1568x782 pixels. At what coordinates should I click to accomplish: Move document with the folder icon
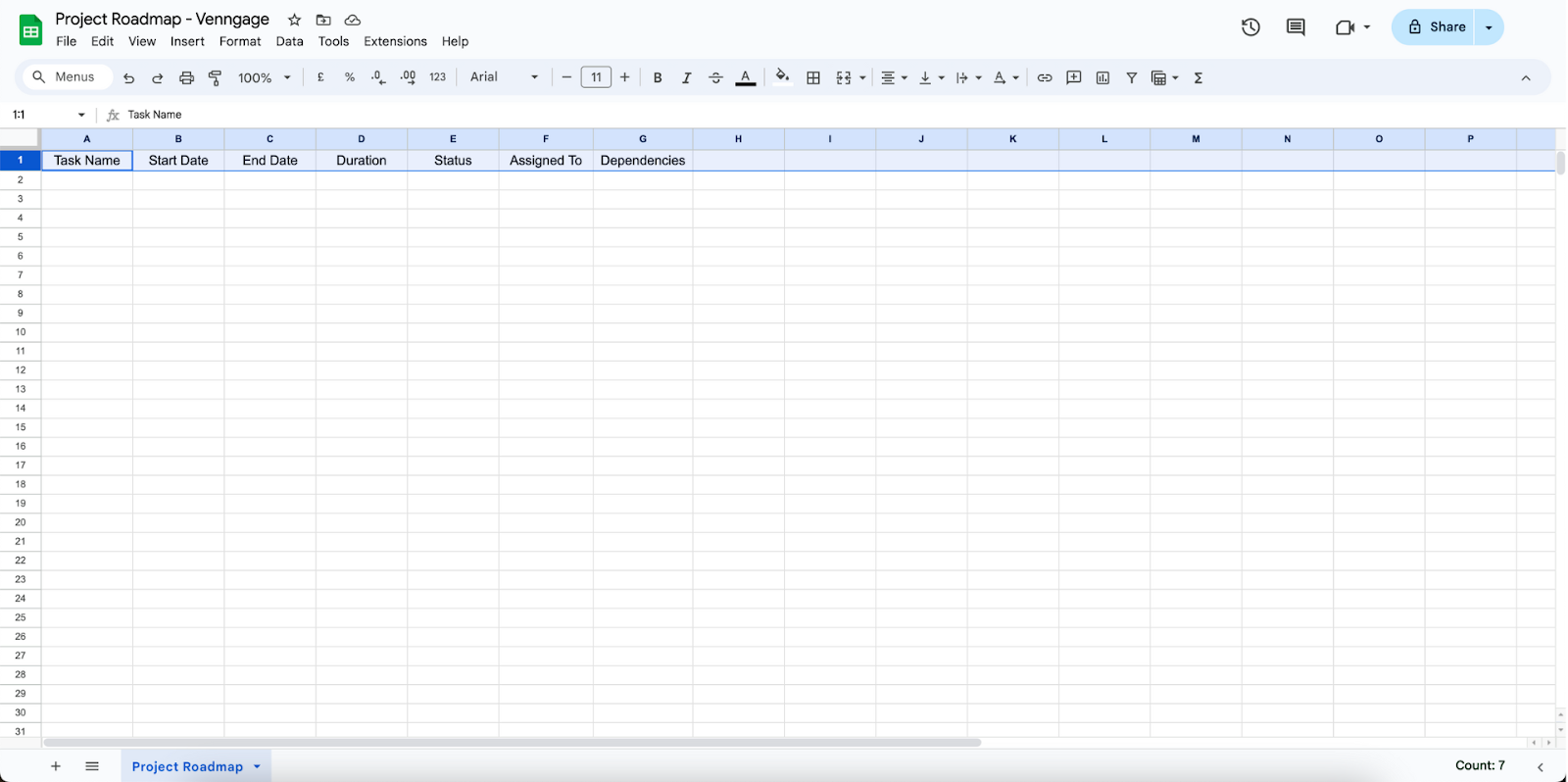pyautogui.click(x=323, y=20)
